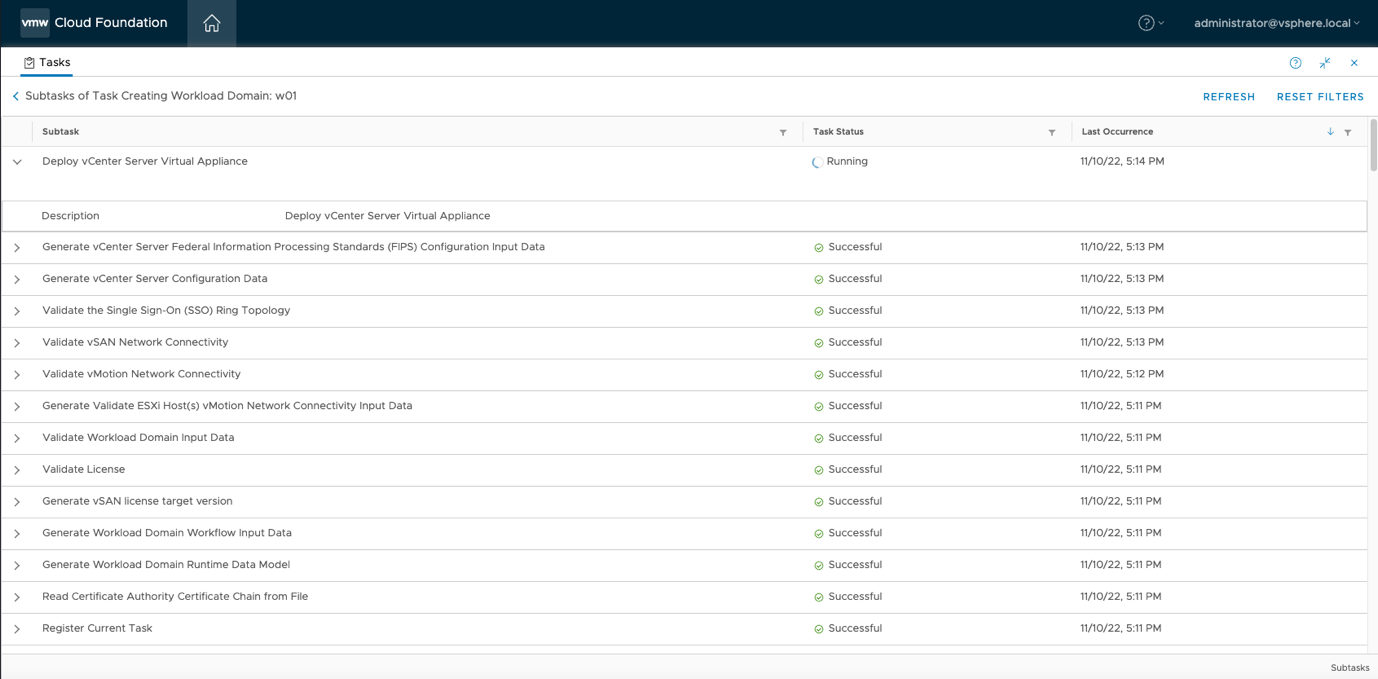Click the Subtask column header
The image size is (1378, 679).
(x=60, y=132)
